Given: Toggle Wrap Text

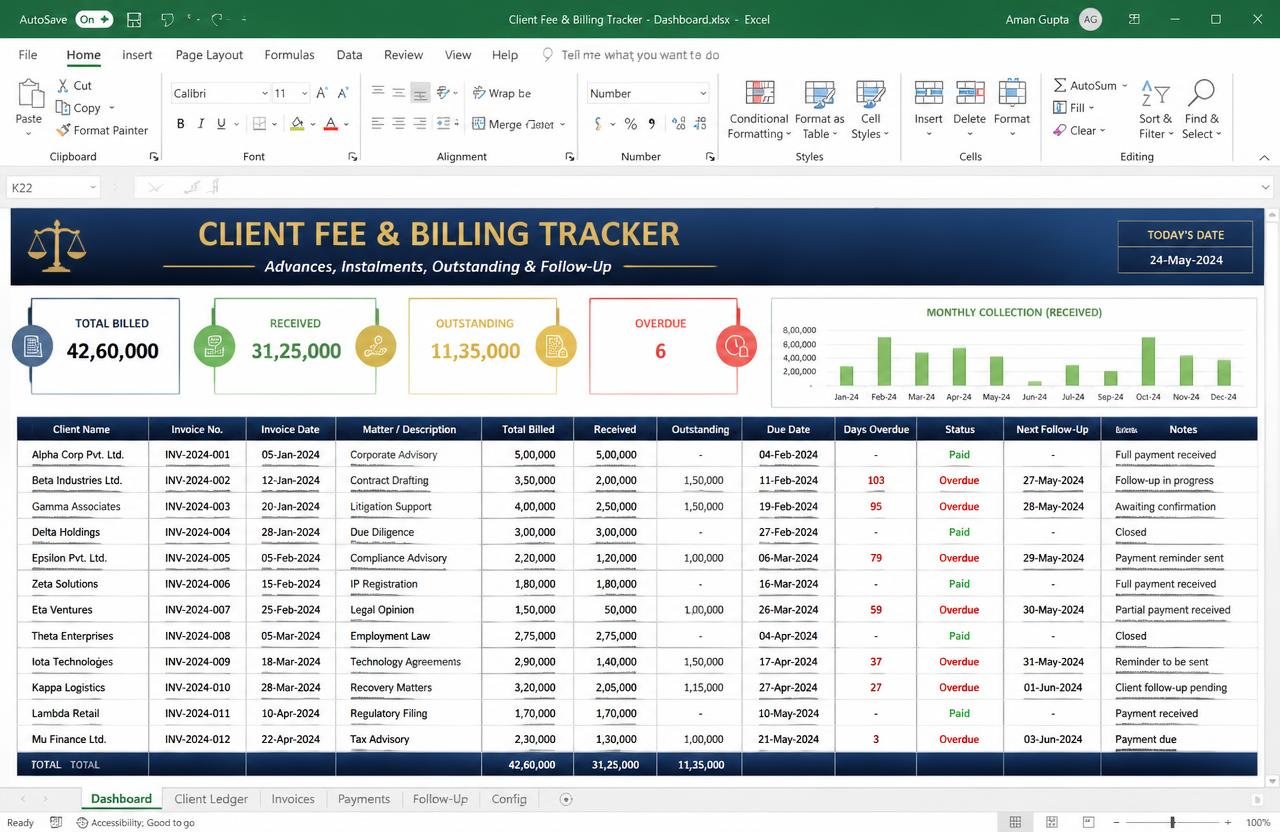Looking at the screenshot, I should pos(502,93).
